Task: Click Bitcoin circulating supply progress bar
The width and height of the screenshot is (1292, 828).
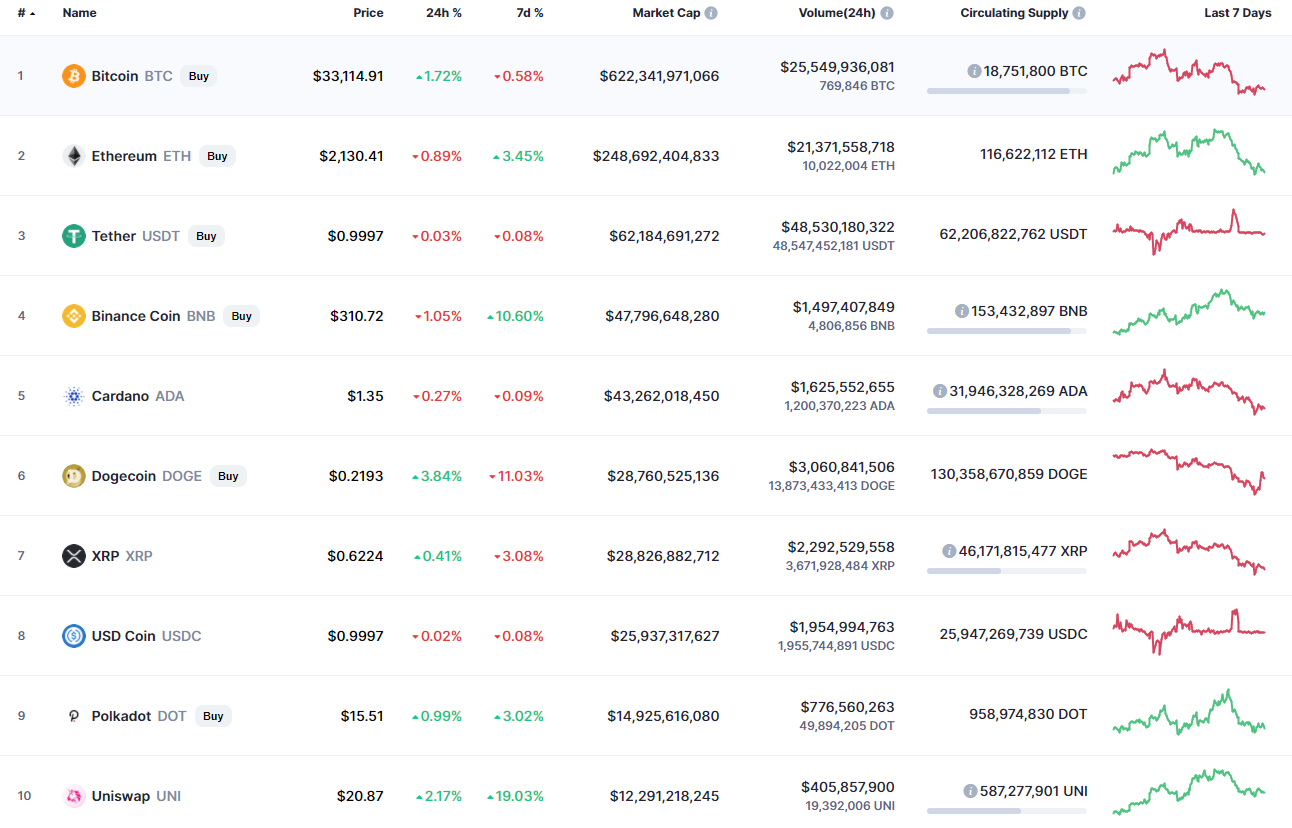Action: pyautogui.click(x=1007, y=91)
